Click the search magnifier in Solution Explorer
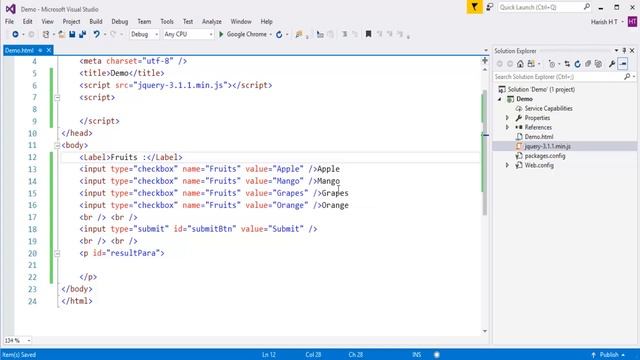This screenshot has width=640, height=360. (x=627, y=77)
